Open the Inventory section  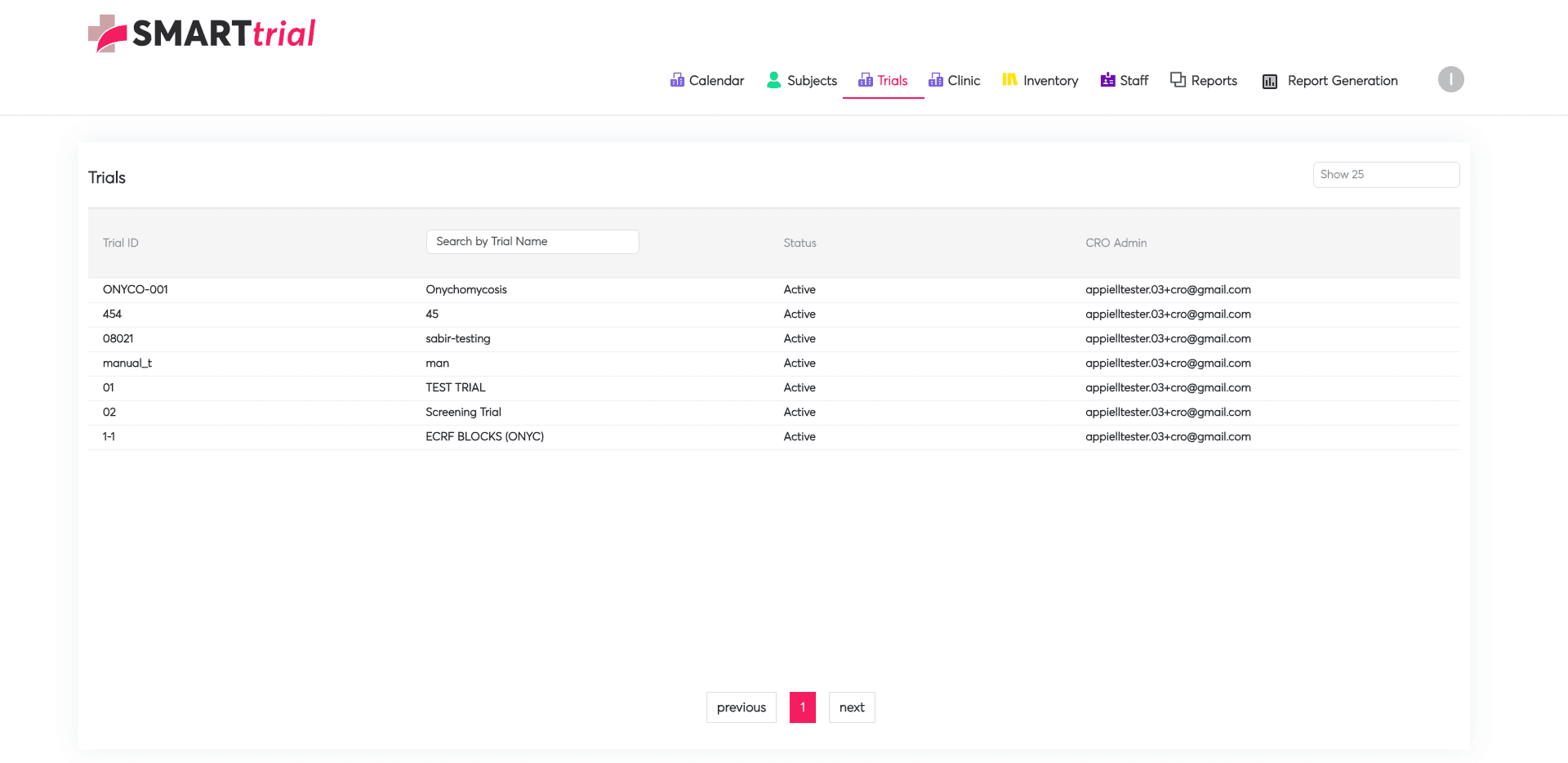pyautogui.click(x=1050, y=80)
